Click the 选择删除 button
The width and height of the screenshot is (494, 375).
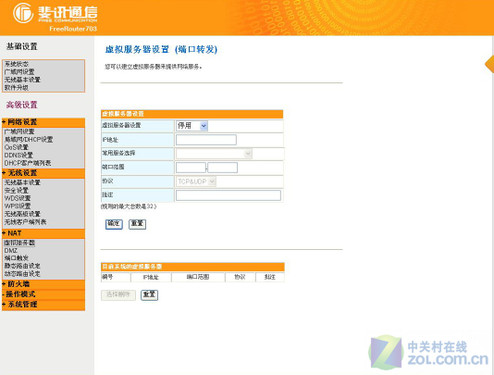click(x=118, y=295)
